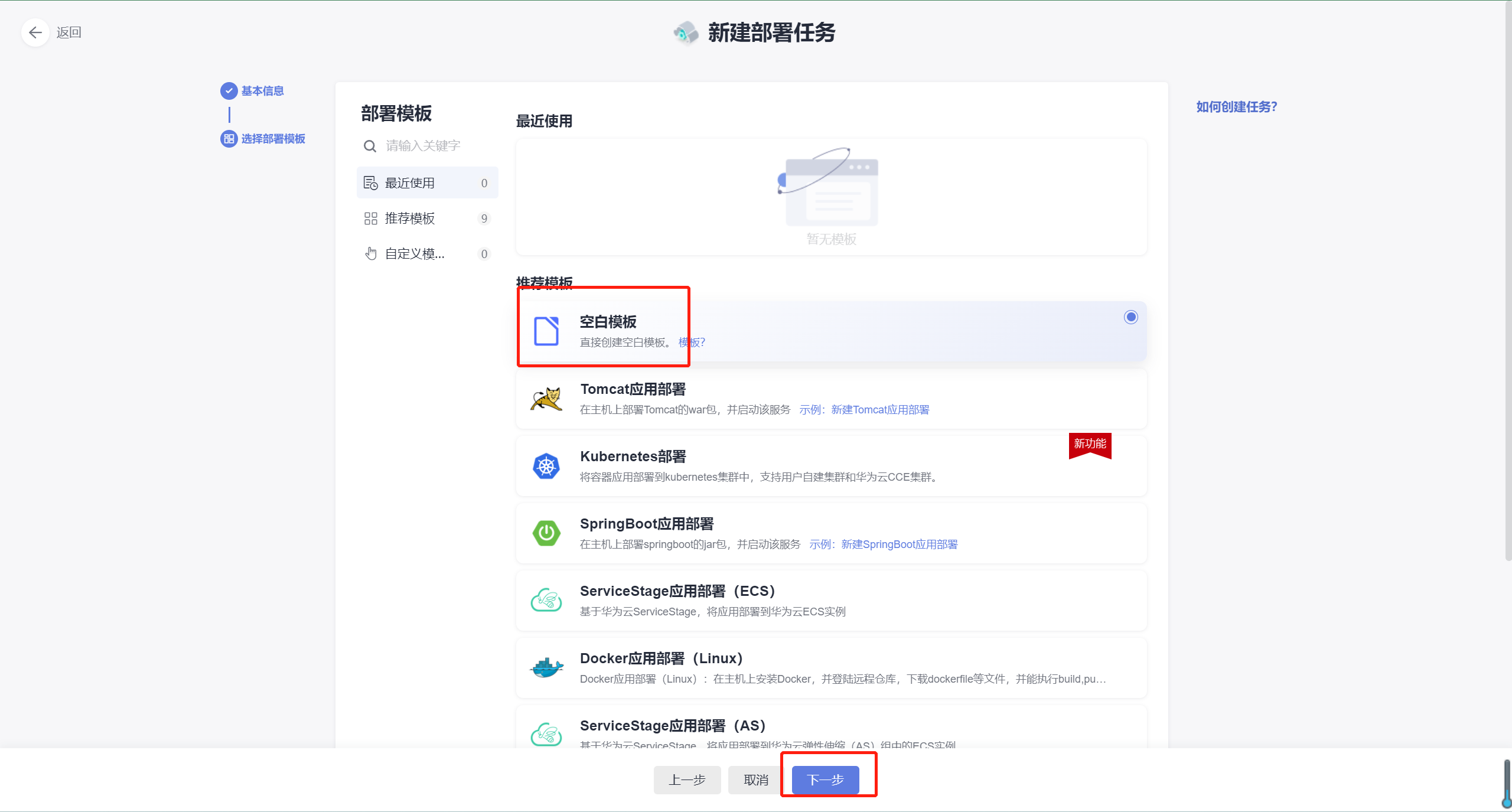Select the 空白模板 radio button
Image resolution: width=1512 pixels, height=812 pixels.
pyautogui.click(x=1130, y=317)
